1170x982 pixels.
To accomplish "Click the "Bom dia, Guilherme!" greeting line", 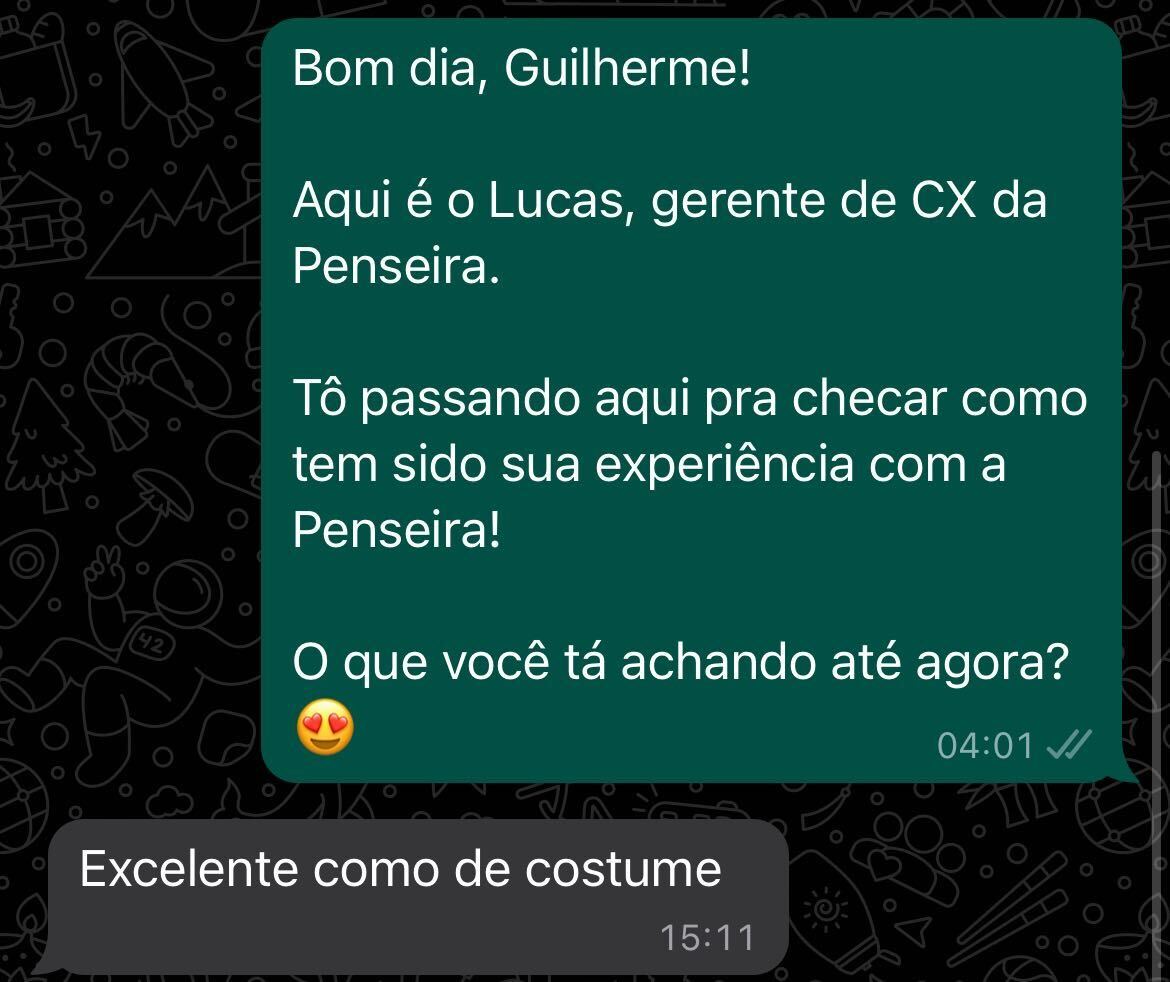I will [521, 68].
